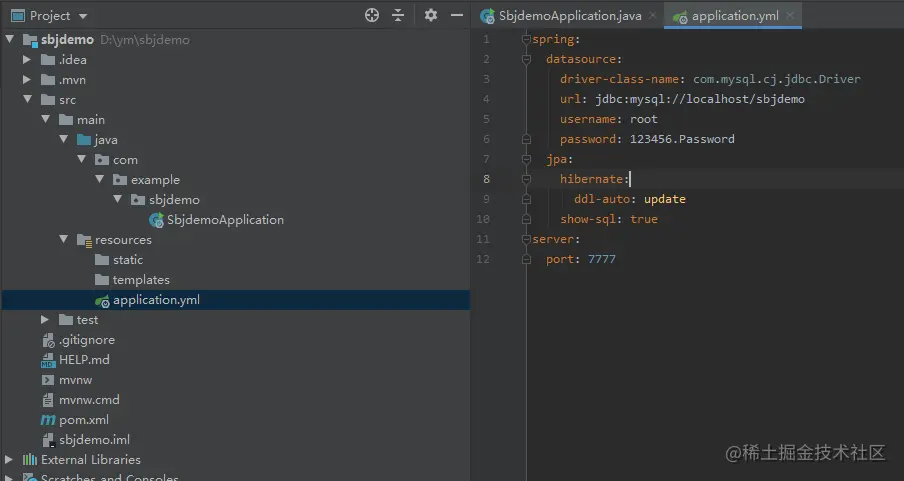Click the .gitignore file icon

coord(48,340)
